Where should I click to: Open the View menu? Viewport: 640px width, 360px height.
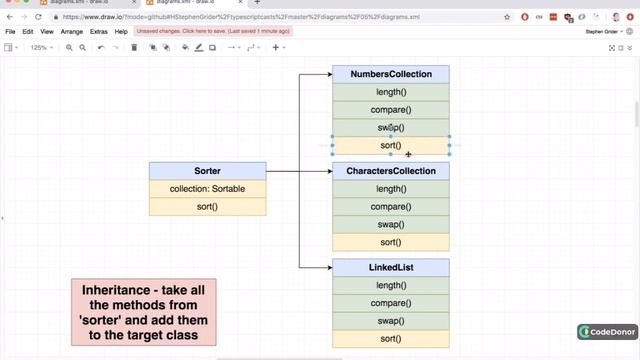coord(47,31)
